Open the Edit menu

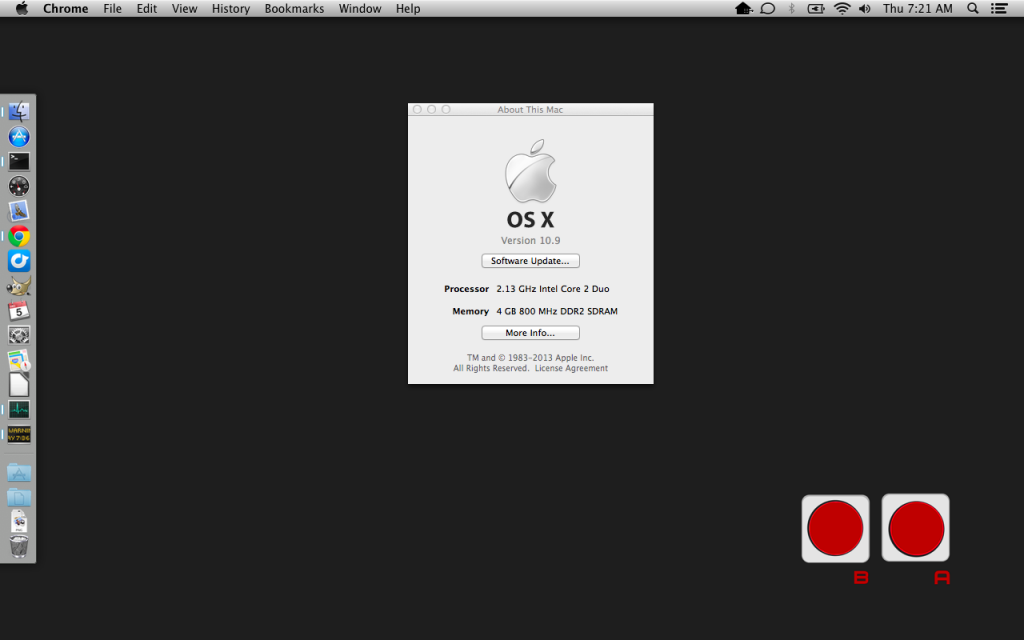point(146,8)
